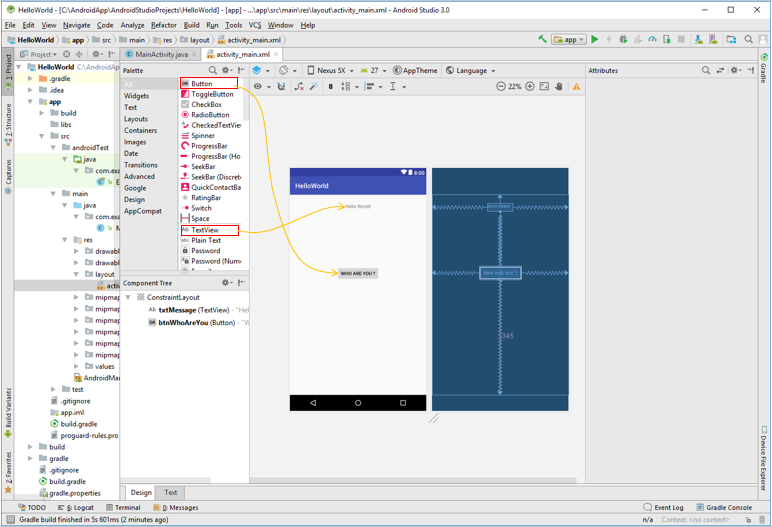Hide the Palette panel
Image resolution: width=772 pixels, height=527 pixels.
click(241, 70)
